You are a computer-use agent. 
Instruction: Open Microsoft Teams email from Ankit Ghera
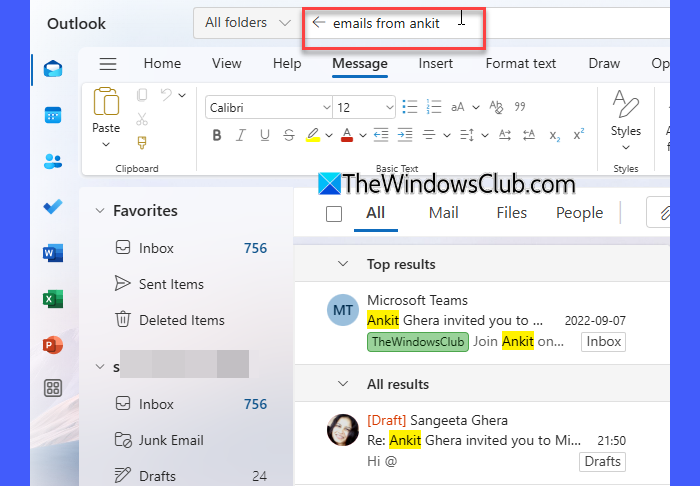point(482,323)
